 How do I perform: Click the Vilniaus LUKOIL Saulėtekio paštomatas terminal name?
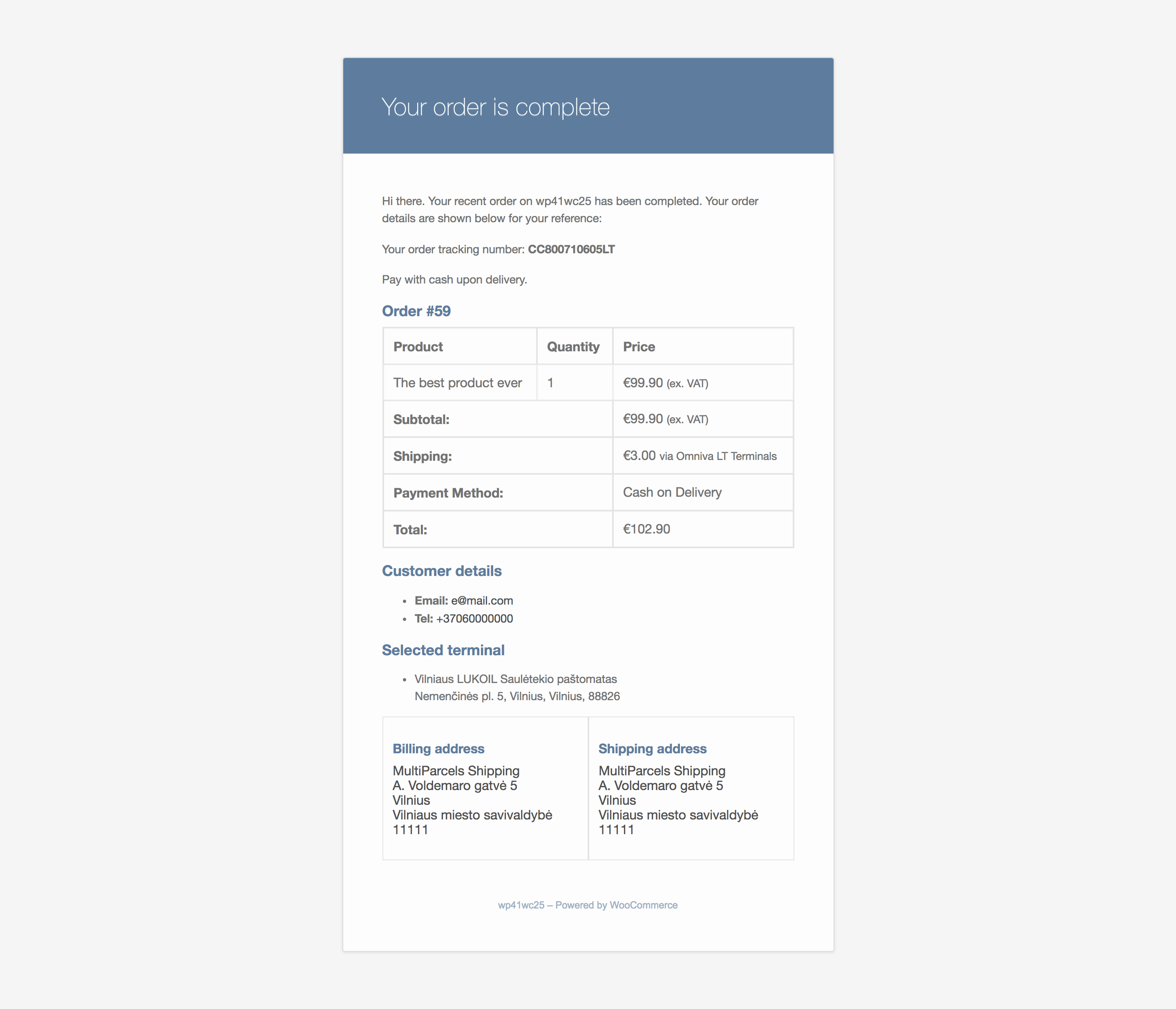coord(515,679)
